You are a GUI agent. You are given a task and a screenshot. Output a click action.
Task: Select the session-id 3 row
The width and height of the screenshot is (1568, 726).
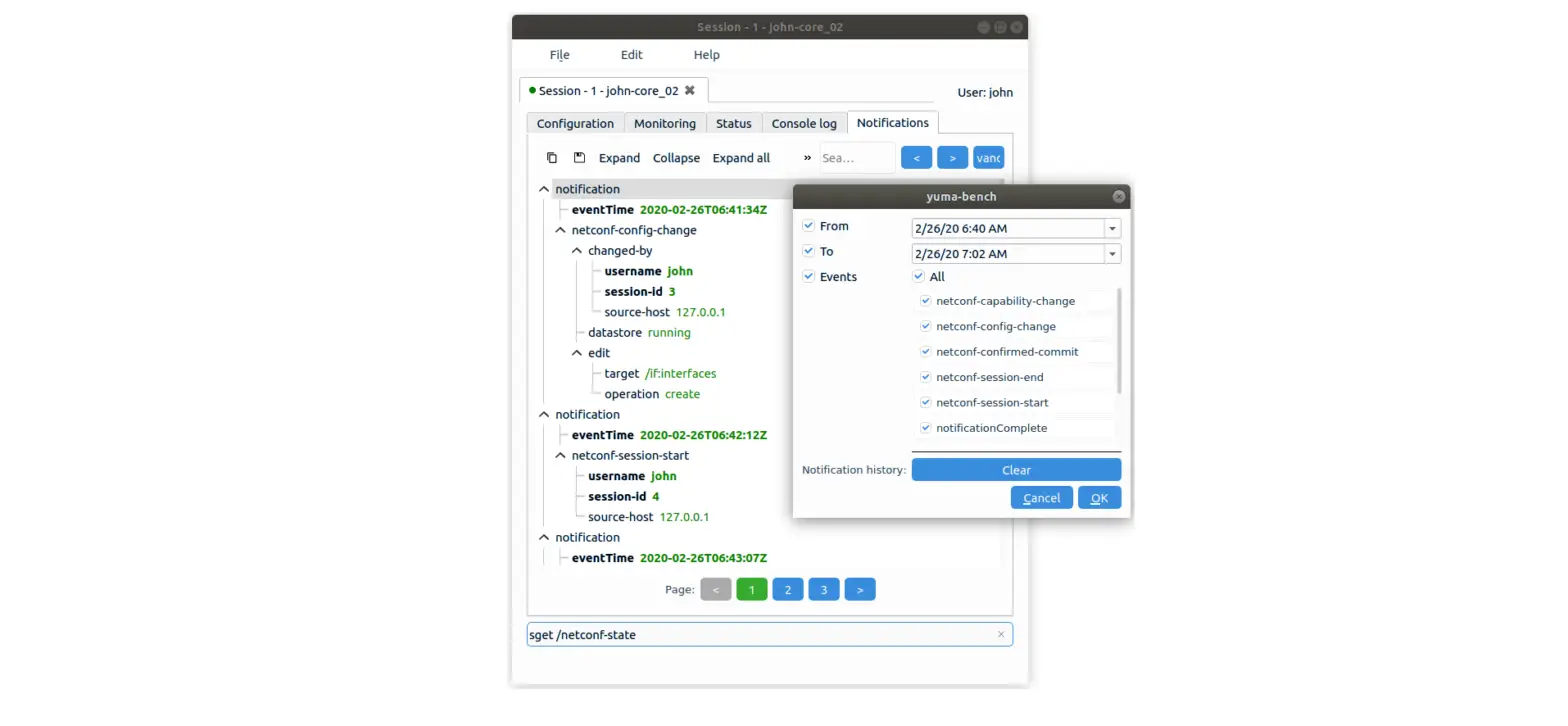[640, 291]
